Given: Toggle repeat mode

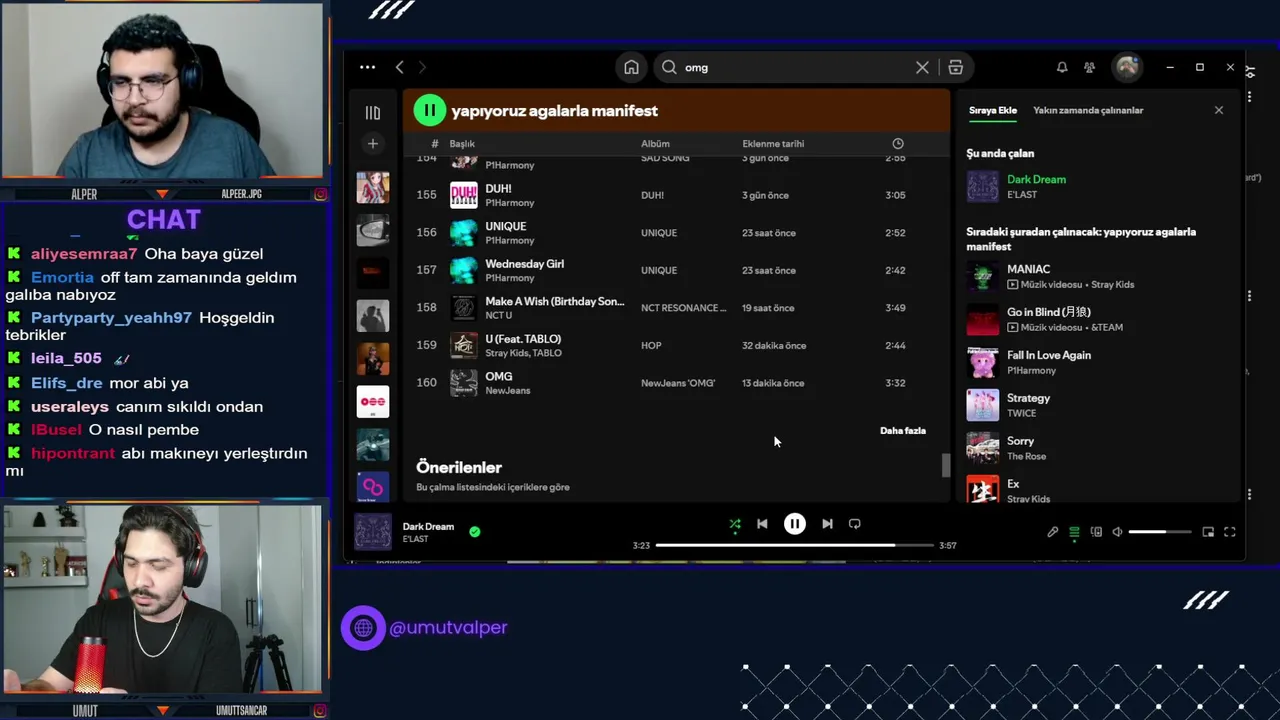Looking at the screenshot, I should [x=854, y=524].
